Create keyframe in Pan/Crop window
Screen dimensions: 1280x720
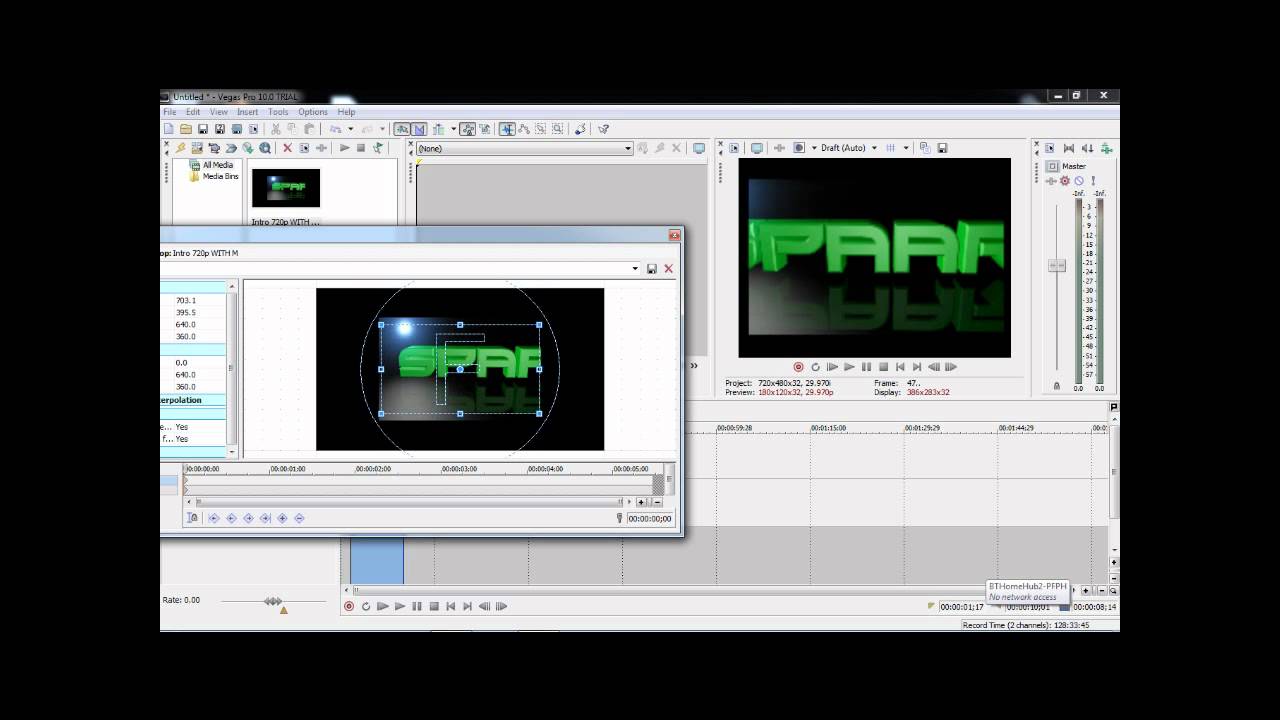point(282,518)
